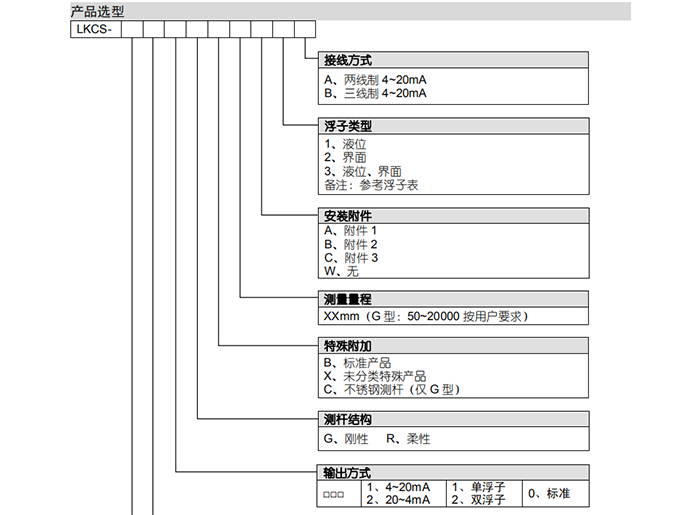Choose option B 三线制 4~20mA

tap(375, 93)
